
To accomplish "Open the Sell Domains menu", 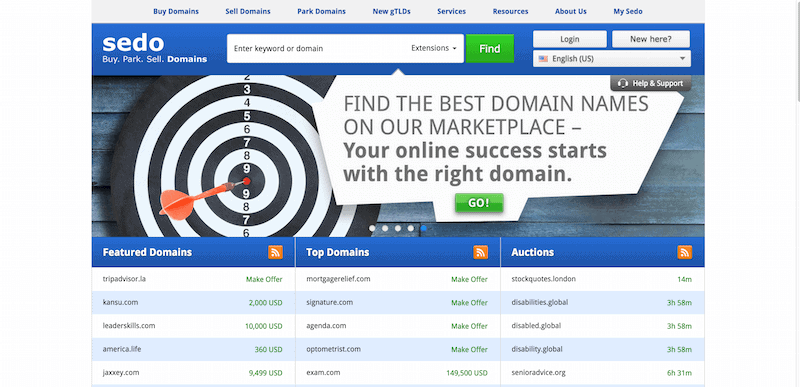I will [x=248, y=11].
